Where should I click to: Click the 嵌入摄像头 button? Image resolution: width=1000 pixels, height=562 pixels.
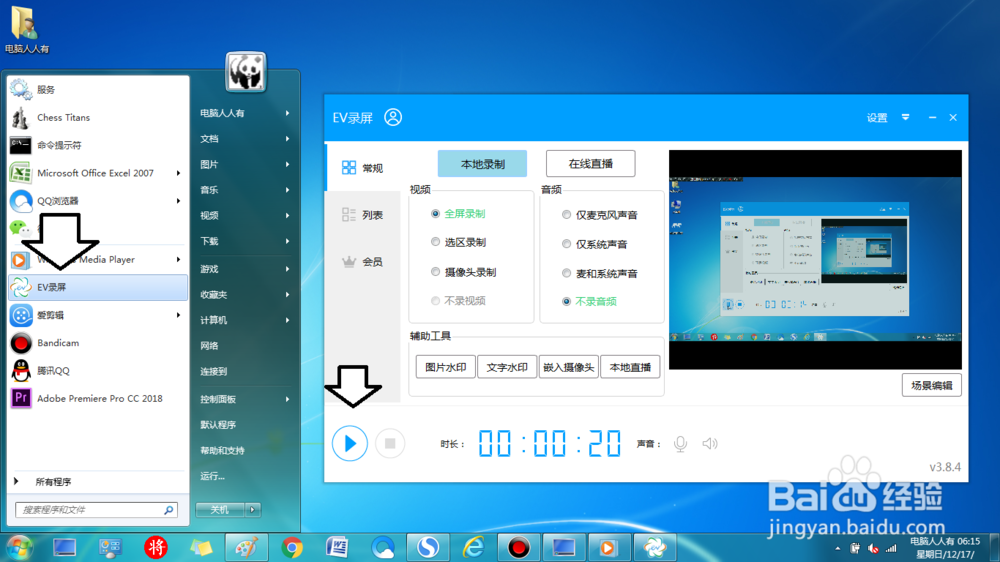coord(568,367)
